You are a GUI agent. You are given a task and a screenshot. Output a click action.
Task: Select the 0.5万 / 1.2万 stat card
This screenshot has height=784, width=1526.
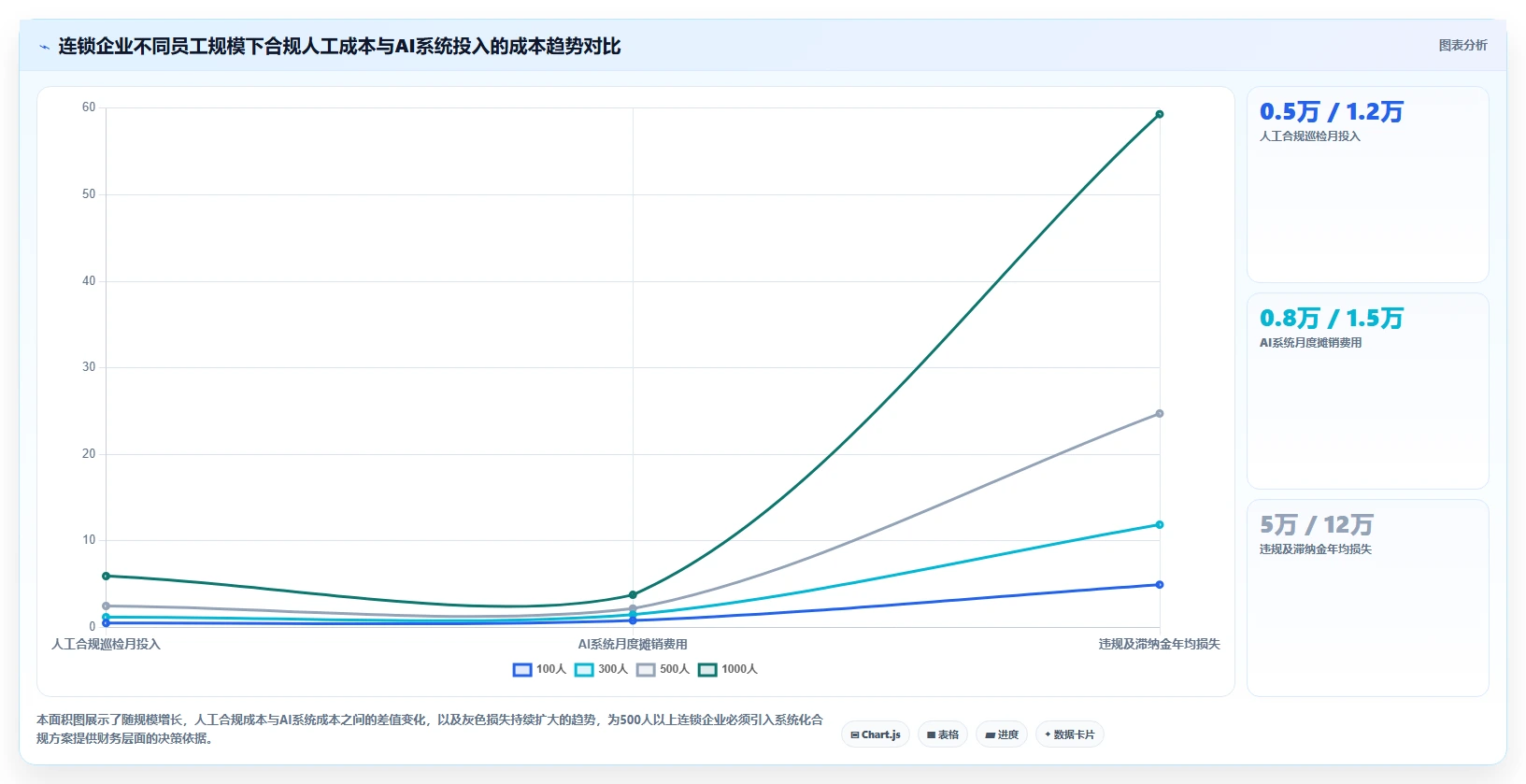pyautogui.click(x=1367, y=185)
